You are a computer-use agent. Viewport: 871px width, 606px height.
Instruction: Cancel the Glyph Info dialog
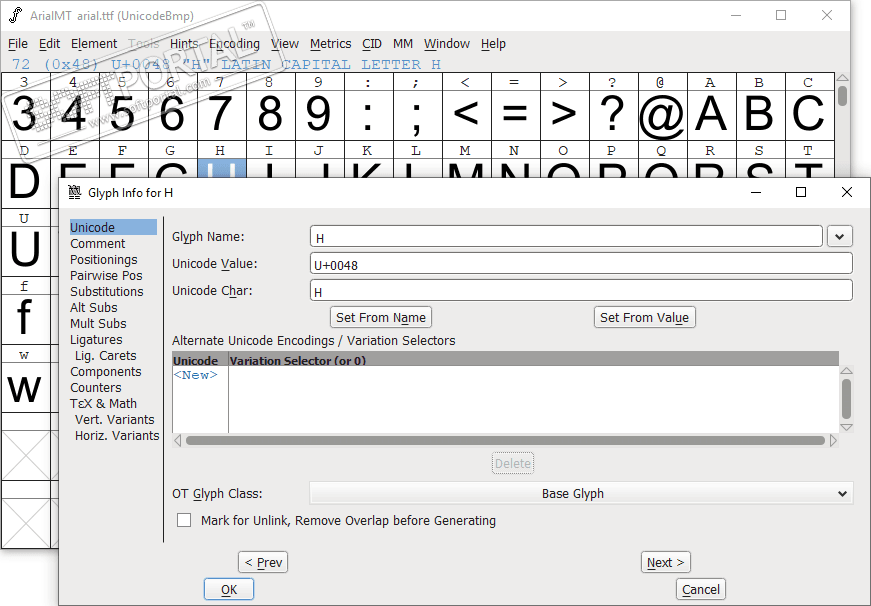(x=700, y=589)
